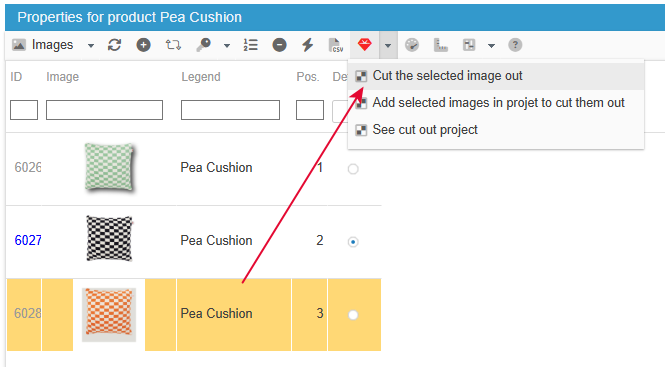Click the blue ID link 6027
Screen dimensions: 665x367
28,241
